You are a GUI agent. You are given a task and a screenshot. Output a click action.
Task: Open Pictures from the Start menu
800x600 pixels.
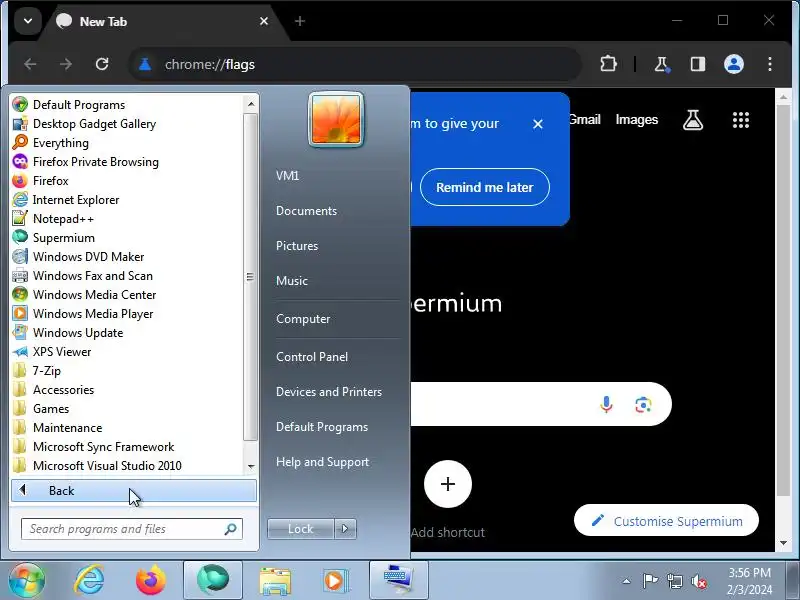tap(297, 246)
